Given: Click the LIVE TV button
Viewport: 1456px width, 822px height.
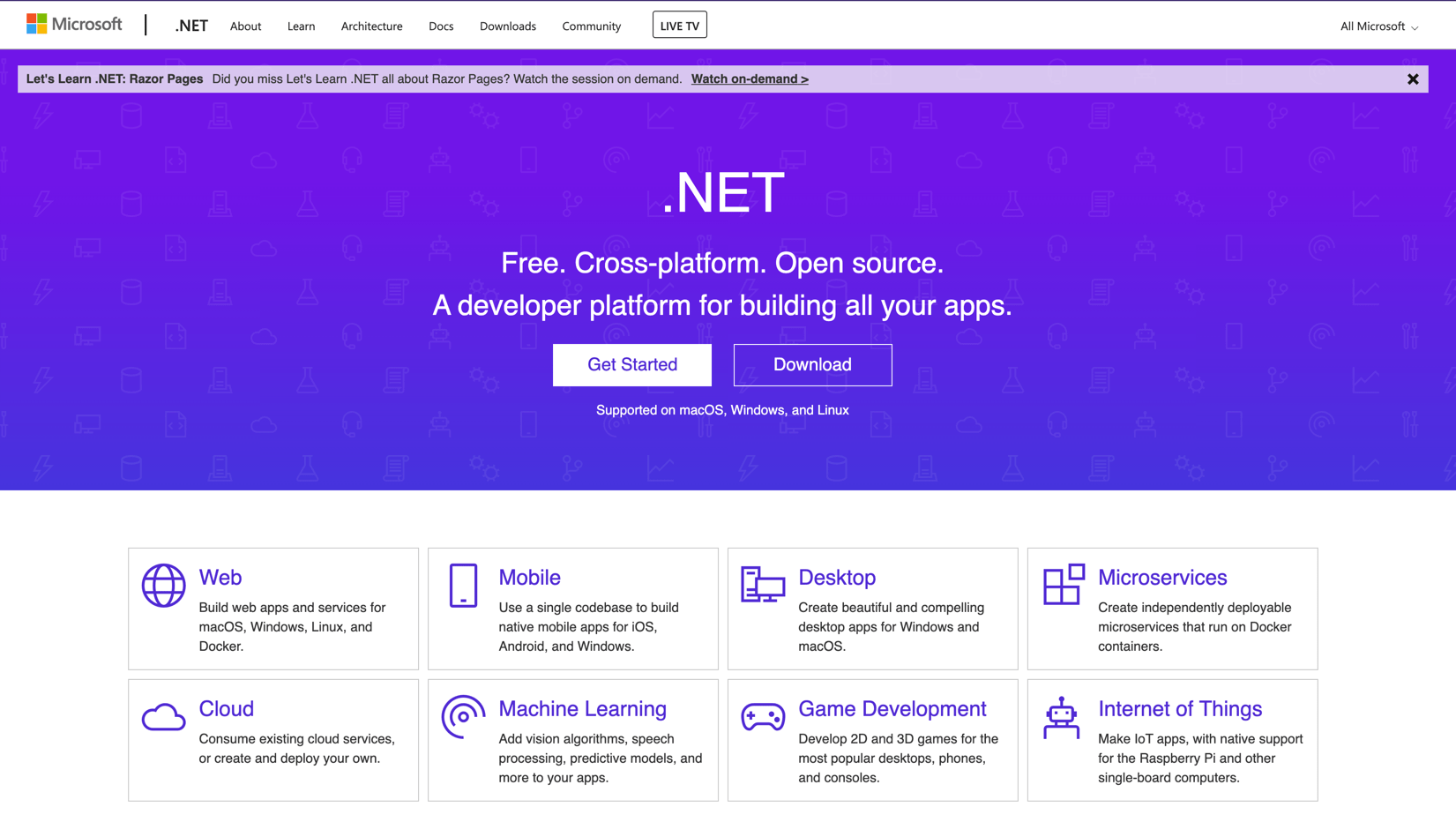Looking at the screenshot, I should pos(679,25).
